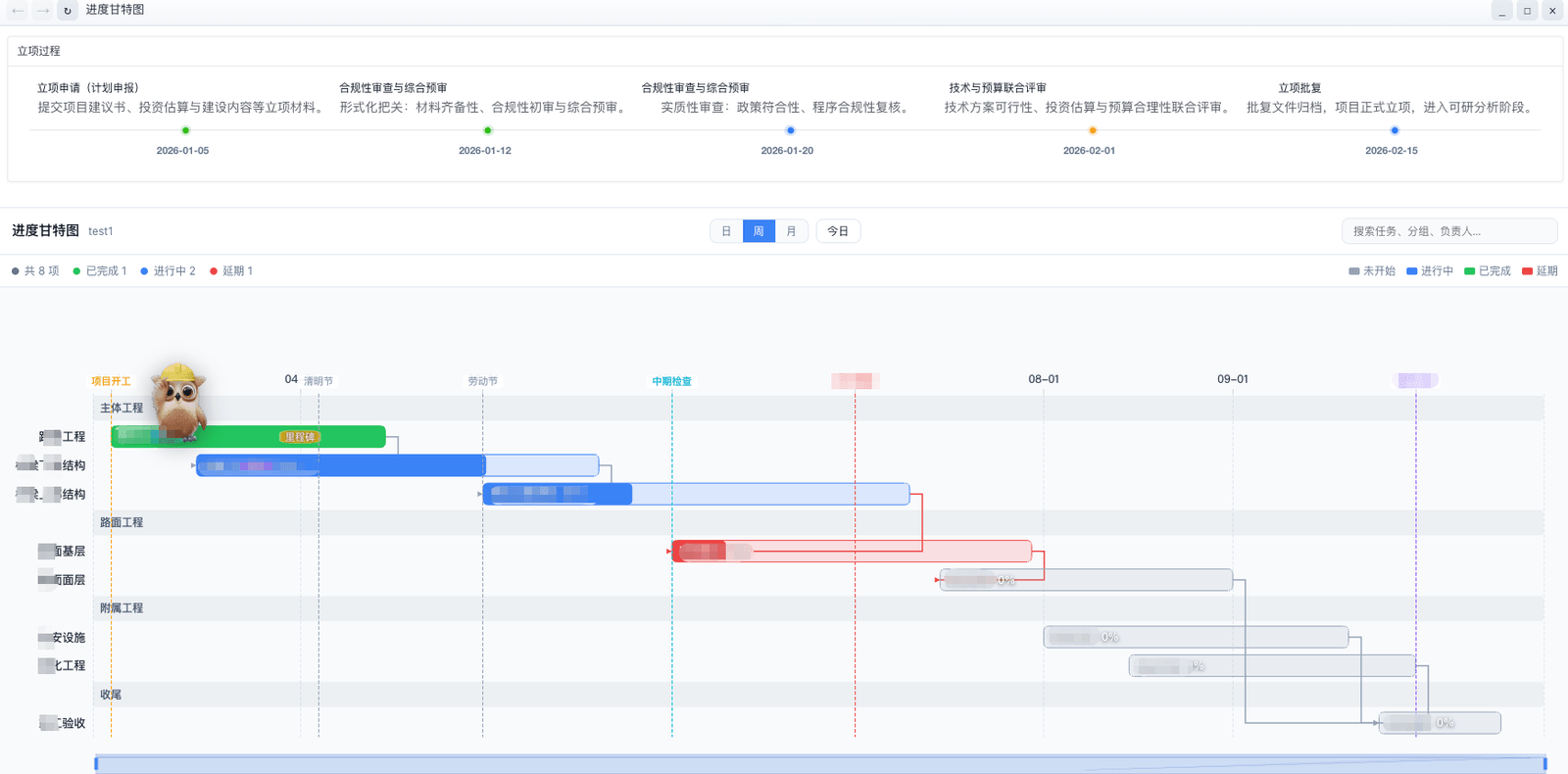Click the 立项批复 stage title
1568x774 pixels.
point(1299,88)
